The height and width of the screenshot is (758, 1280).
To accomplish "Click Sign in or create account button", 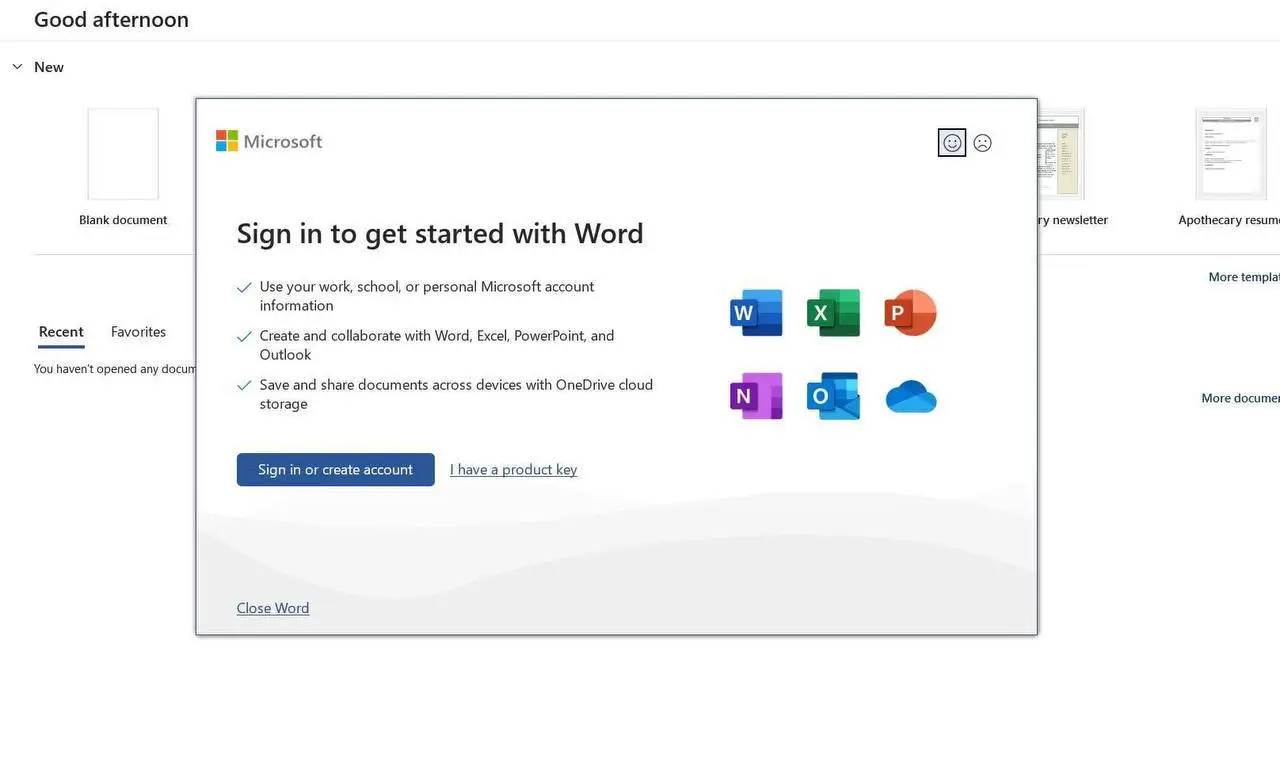I will [x=336, y=470].
